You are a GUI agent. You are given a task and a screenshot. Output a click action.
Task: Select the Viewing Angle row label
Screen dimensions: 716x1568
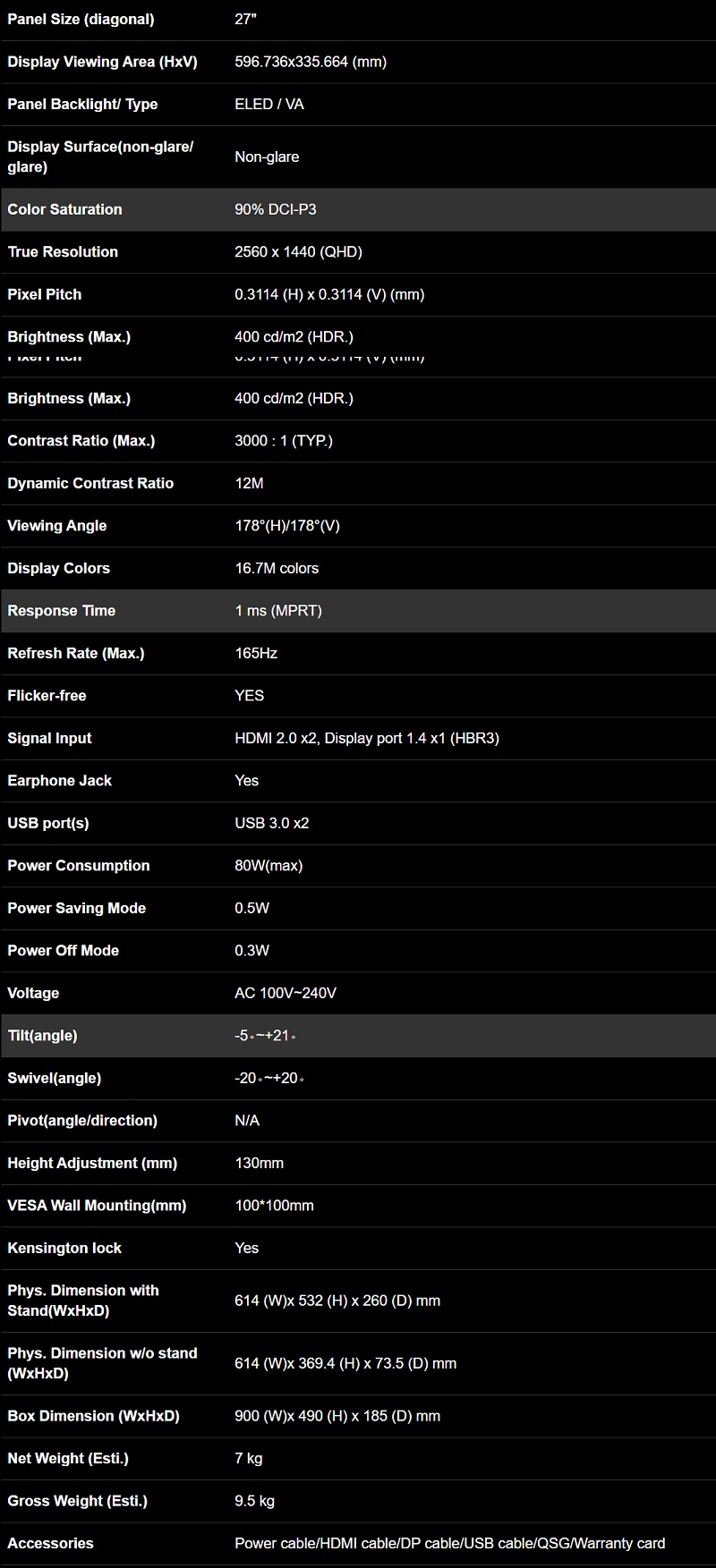point(56,525)
